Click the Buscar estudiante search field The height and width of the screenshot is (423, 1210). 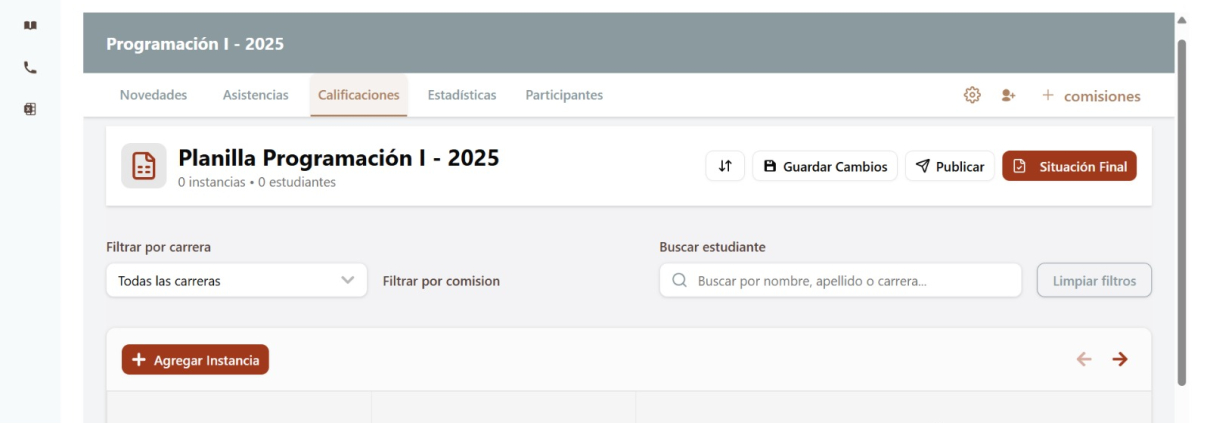(x=840, y=281)
